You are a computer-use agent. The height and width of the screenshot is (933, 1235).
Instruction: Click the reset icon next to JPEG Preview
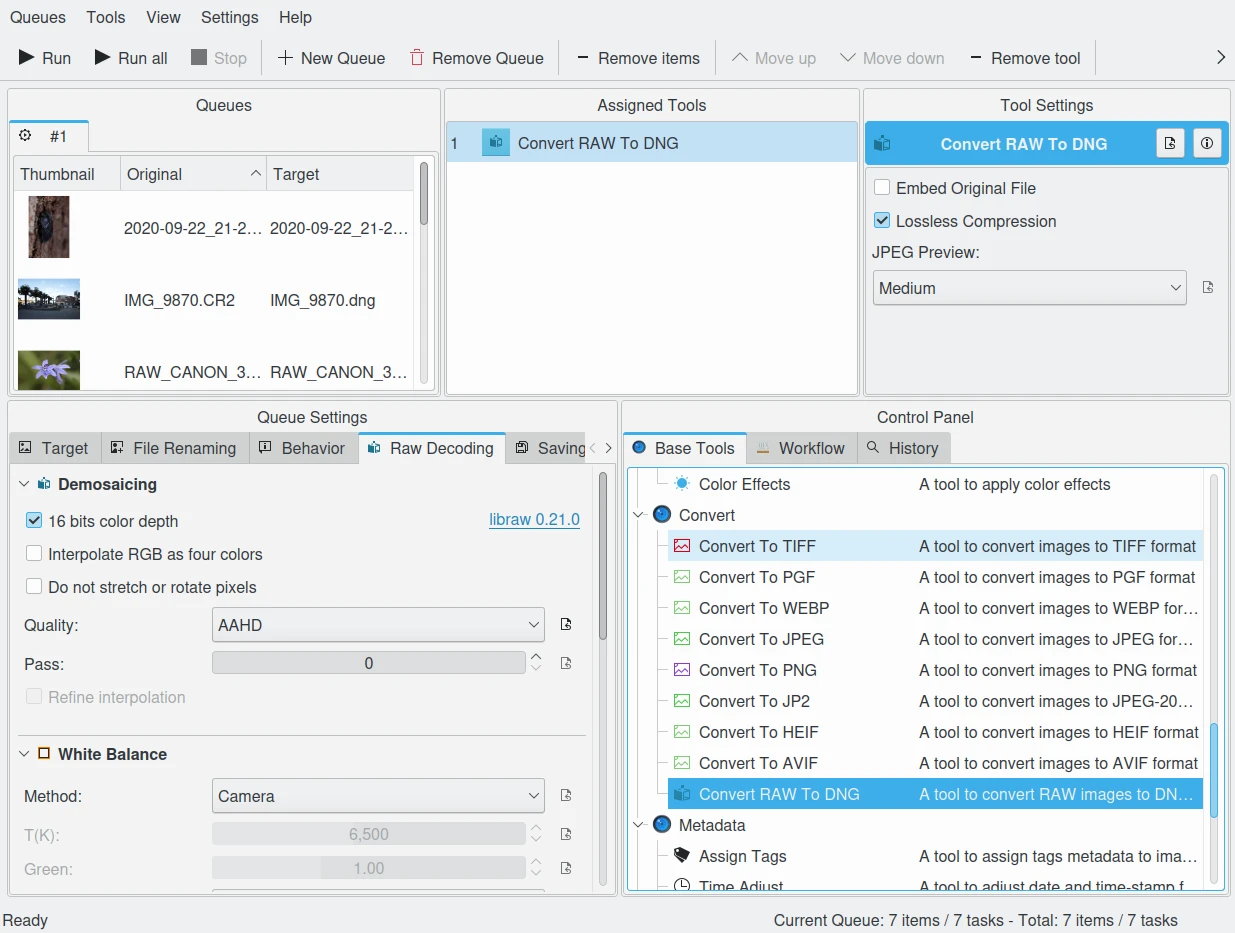click(1208, 288)
